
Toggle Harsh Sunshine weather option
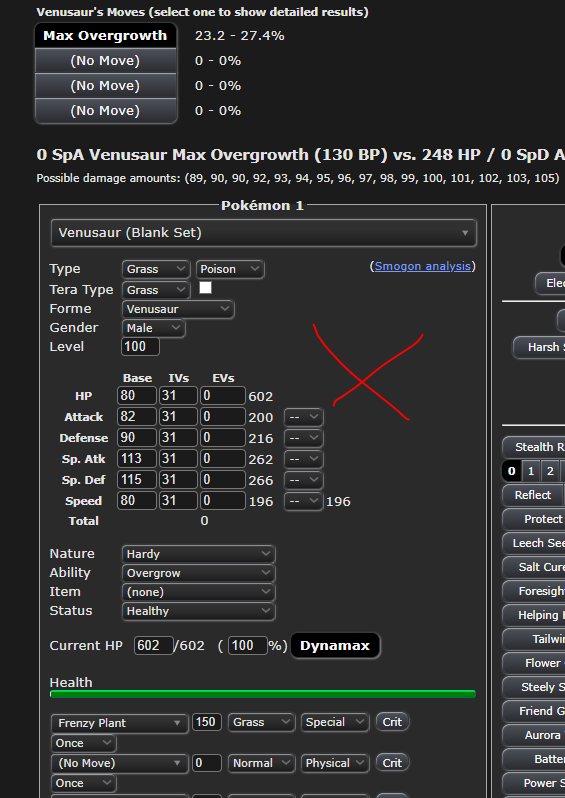[x=540, y=347]
